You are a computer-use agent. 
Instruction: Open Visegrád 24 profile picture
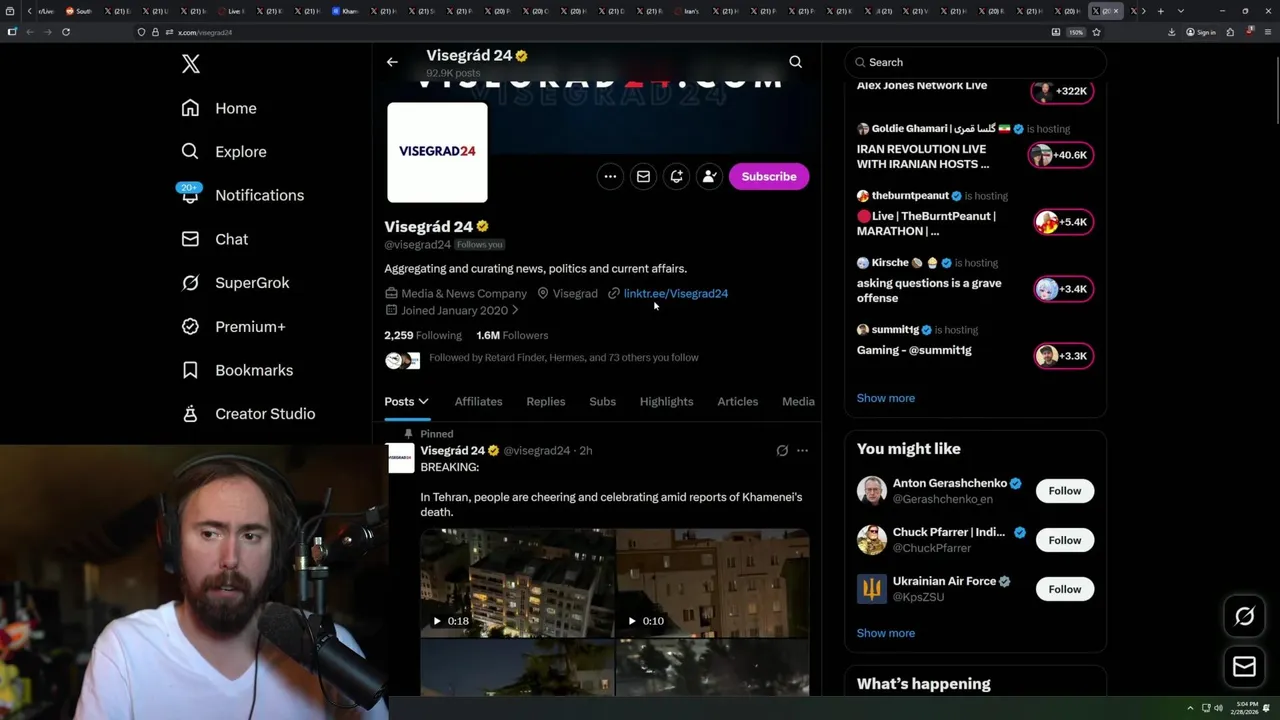[437, 152]
